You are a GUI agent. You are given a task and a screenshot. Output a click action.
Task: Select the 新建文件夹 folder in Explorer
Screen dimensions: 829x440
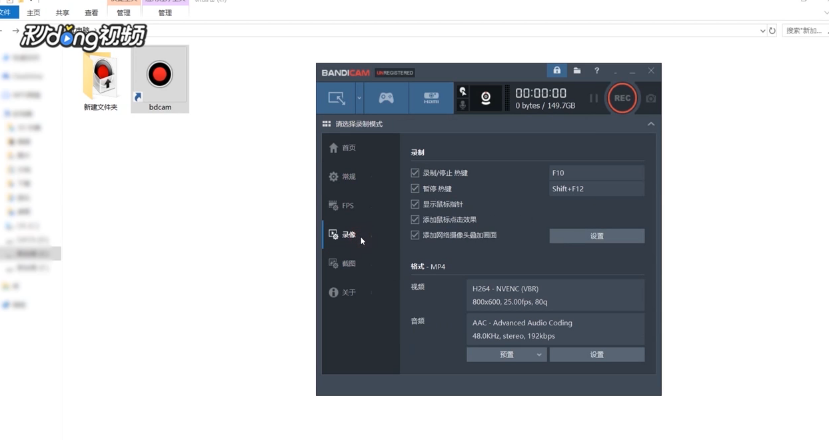(x=100, y=81)
